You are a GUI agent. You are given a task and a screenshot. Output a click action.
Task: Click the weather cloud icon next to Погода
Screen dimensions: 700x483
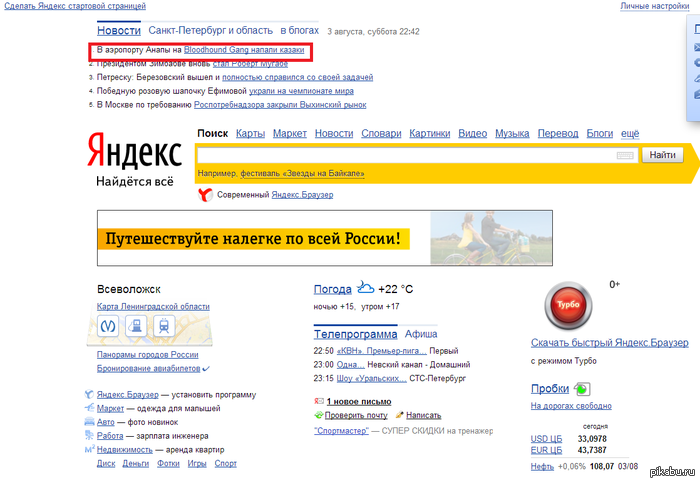click(365, 287)
